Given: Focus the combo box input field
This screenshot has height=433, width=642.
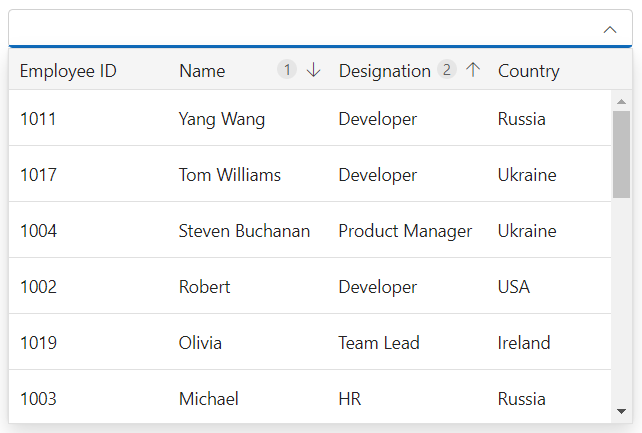Looking at the screenshot, I should point(300,30).
